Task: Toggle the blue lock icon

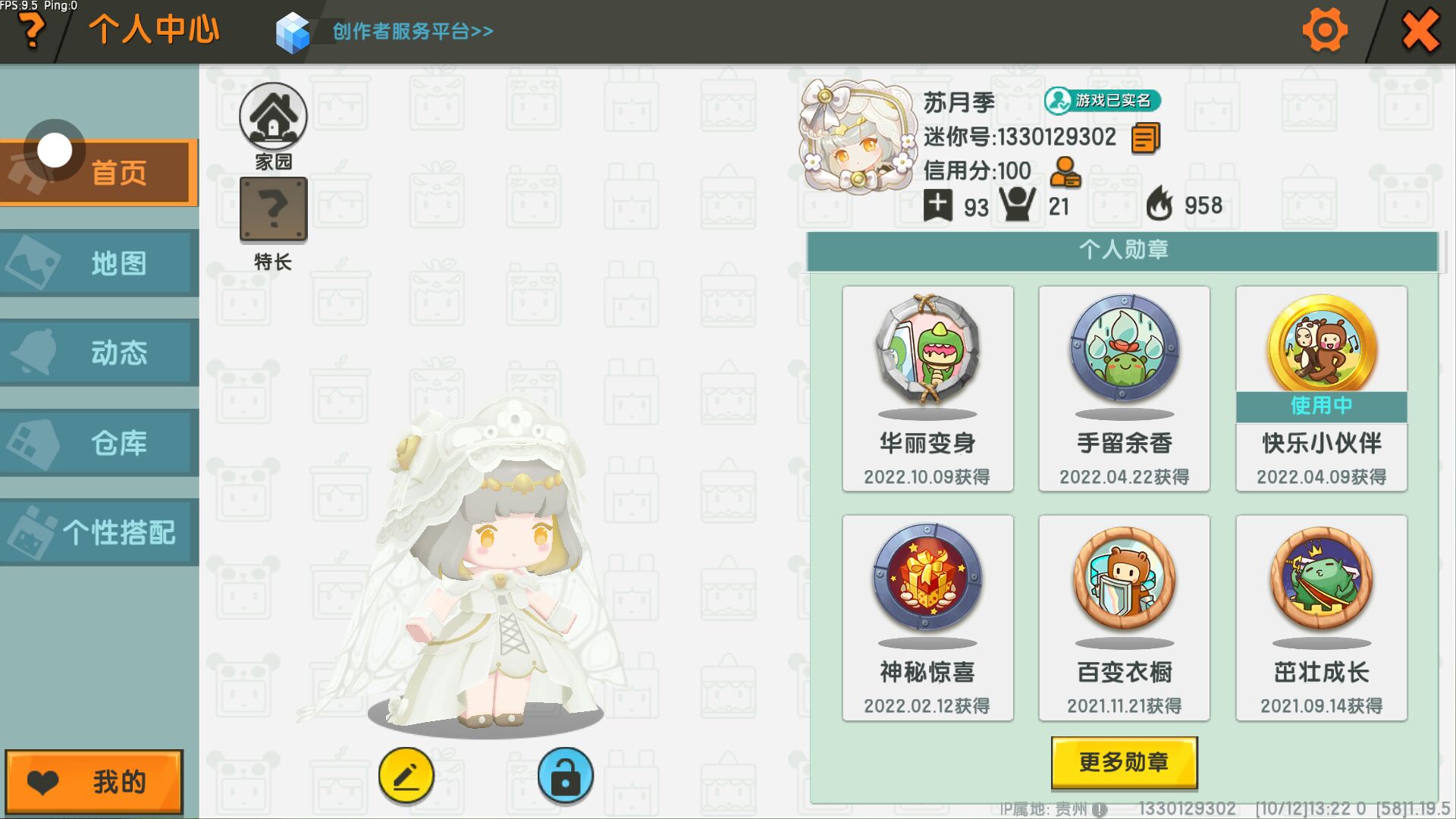Action: (x=566, y=776)
